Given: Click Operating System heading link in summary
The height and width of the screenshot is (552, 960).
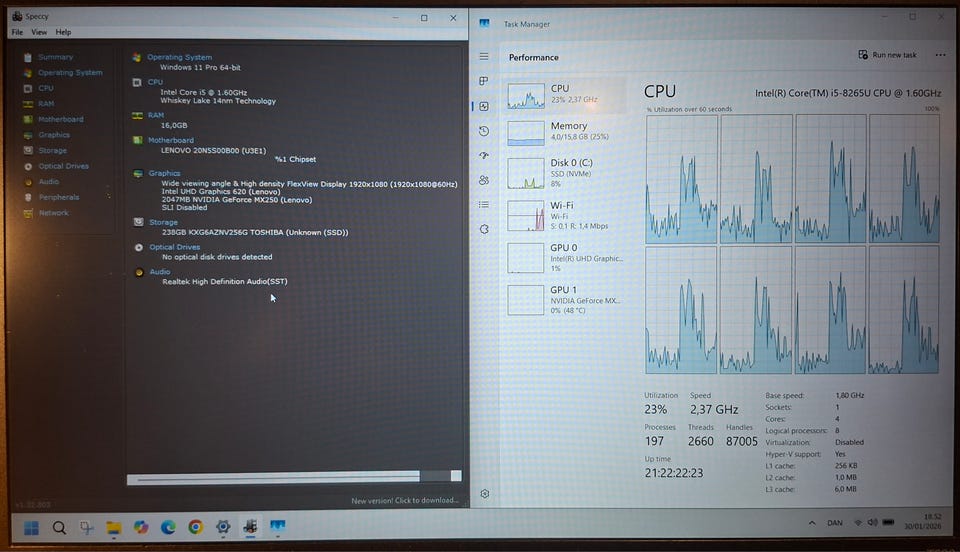Looking at the screenshot, I should tap(179, 58).
